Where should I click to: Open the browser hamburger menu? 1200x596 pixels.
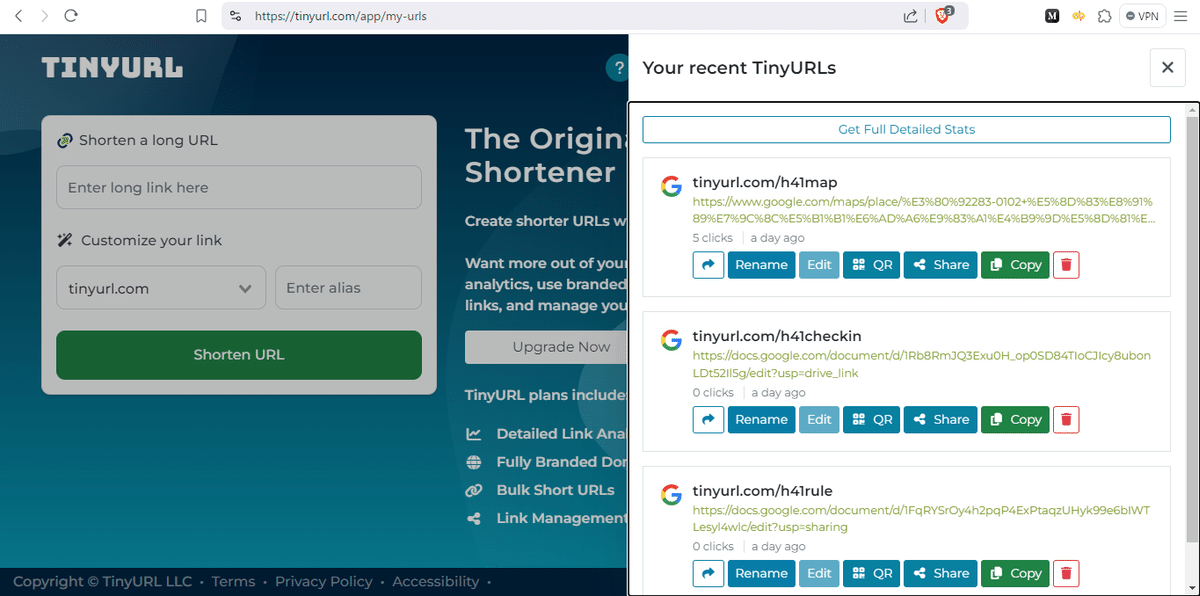1180,16
